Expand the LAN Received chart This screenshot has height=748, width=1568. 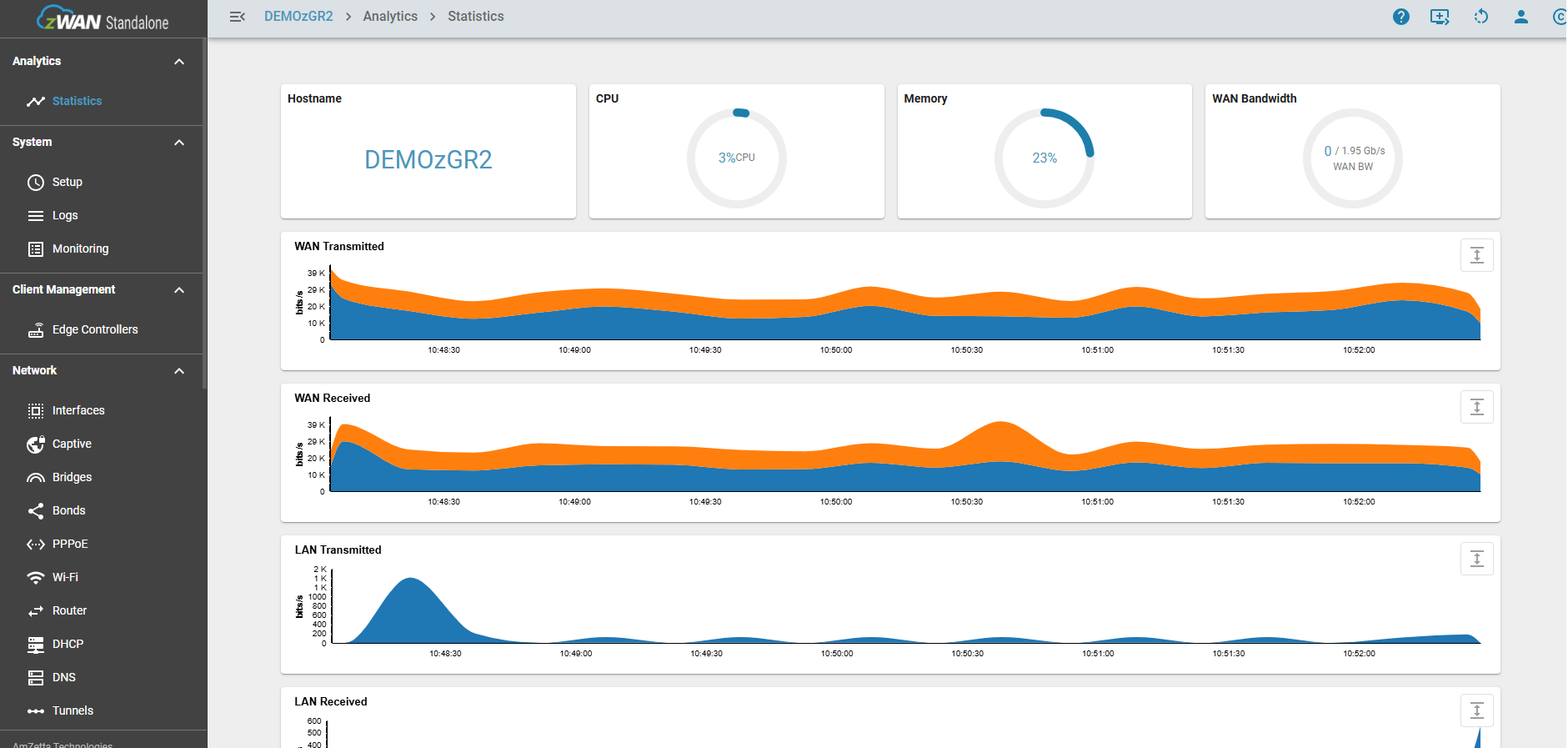1476,710
